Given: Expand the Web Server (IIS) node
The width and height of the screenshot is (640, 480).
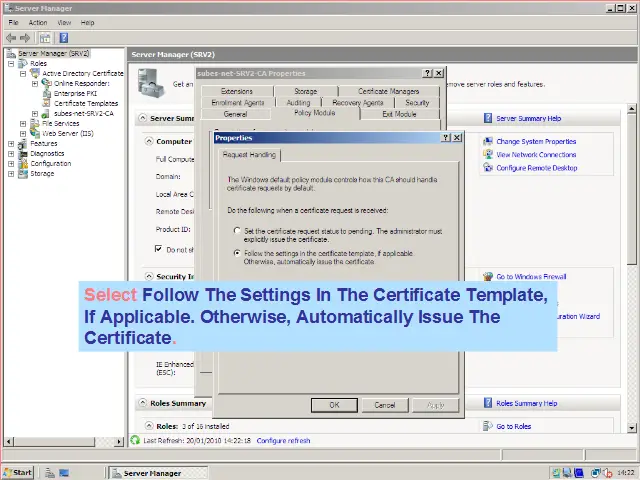Looking at the screenshot, I should (23, 134).
